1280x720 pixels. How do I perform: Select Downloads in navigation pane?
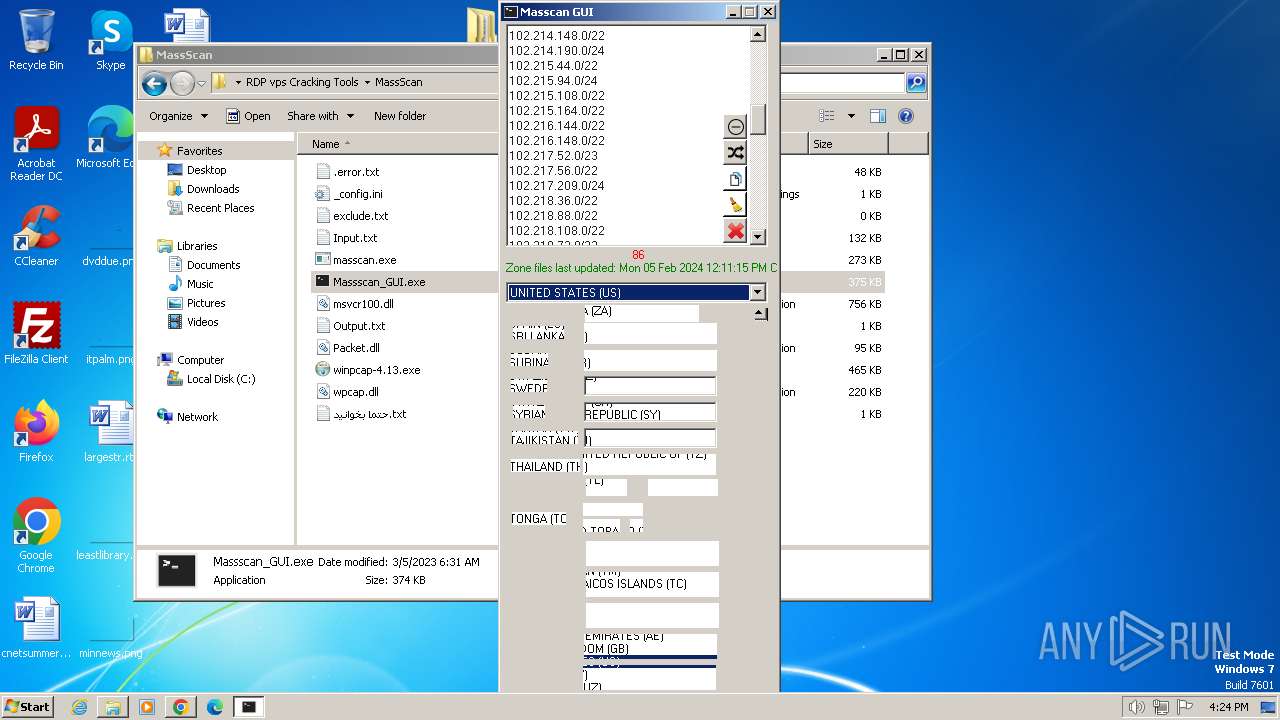(x=203, y=189)
